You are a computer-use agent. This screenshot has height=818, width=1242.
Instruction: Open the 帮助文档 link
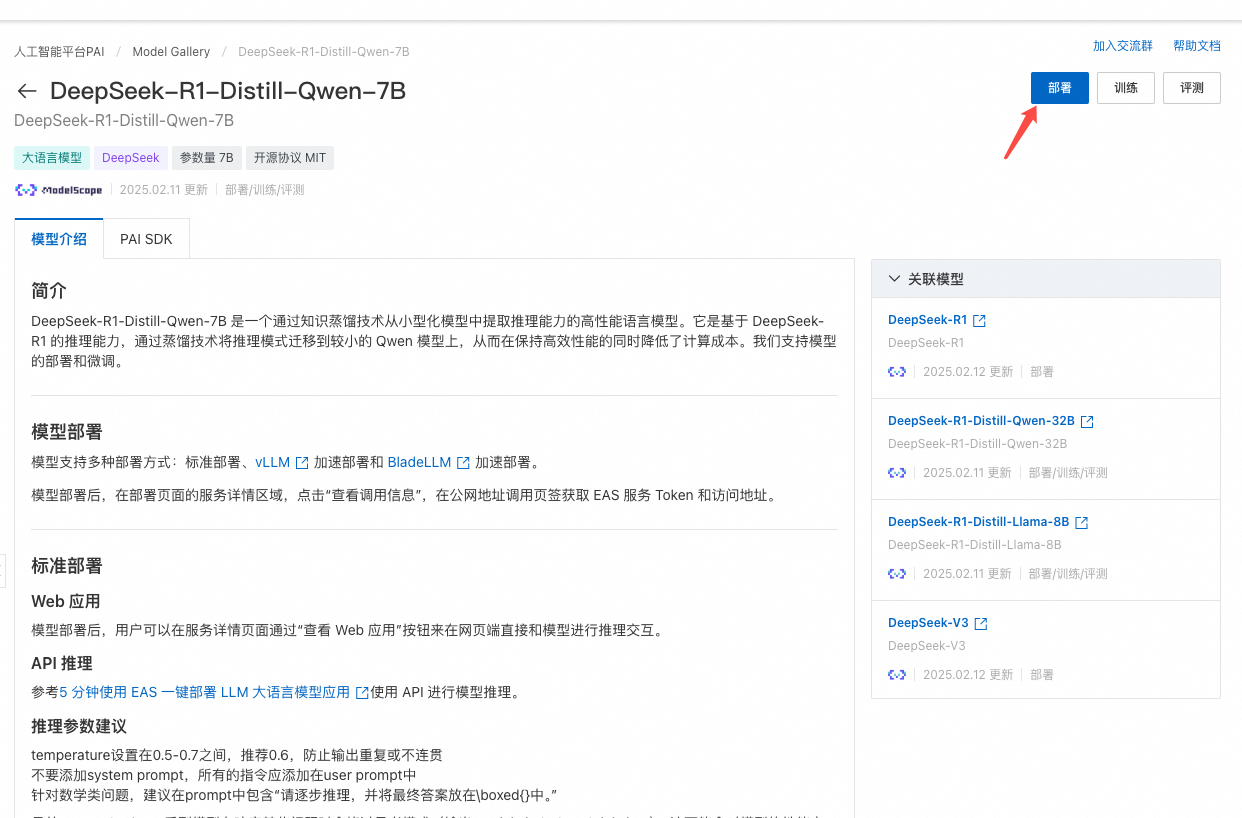1196,46
